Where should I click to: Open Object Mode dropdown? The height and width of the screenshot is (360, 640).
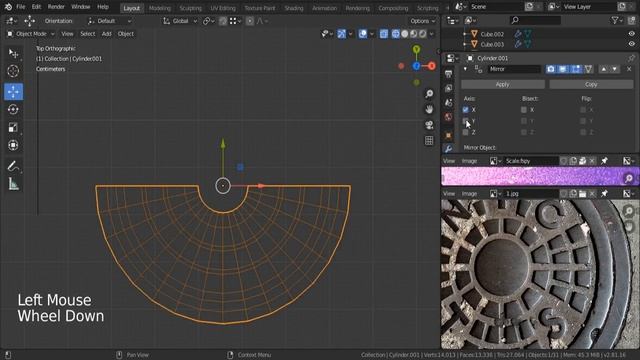coord(31,34)
